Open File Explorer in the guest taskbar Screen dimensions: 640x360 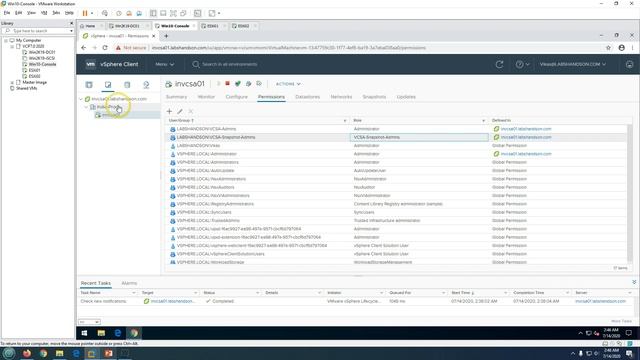point(101,333)
